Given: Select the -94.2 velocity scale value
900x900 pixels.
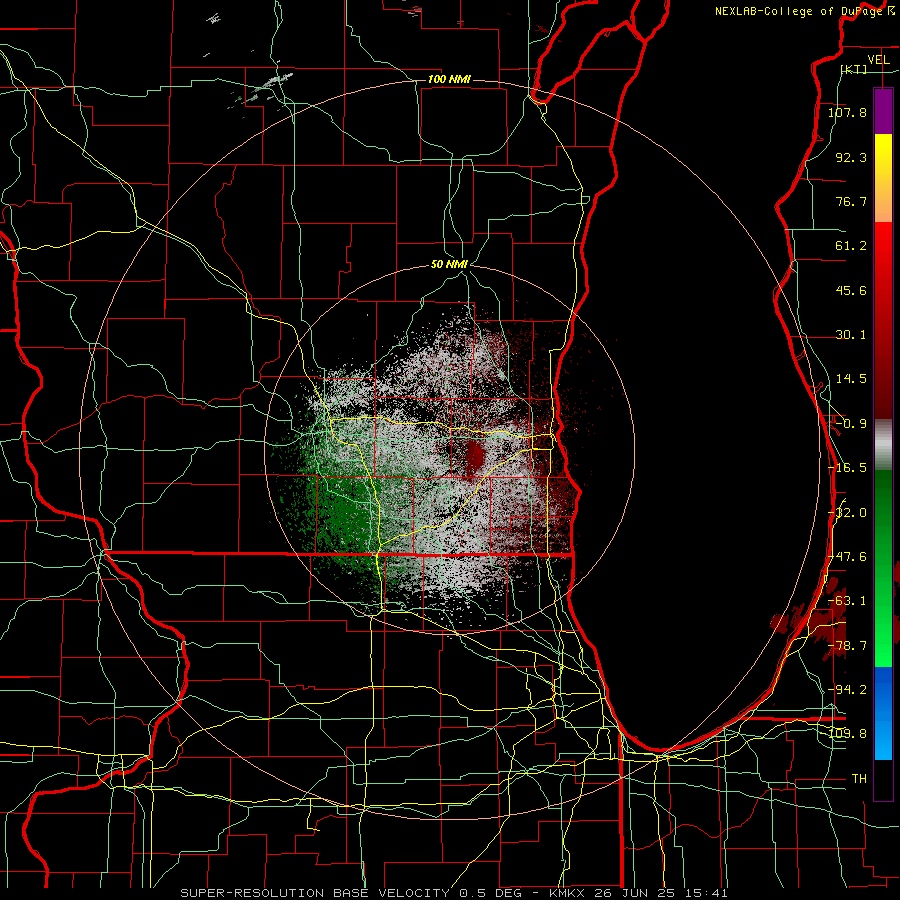Looking at the screenshot, I should 847,690.
